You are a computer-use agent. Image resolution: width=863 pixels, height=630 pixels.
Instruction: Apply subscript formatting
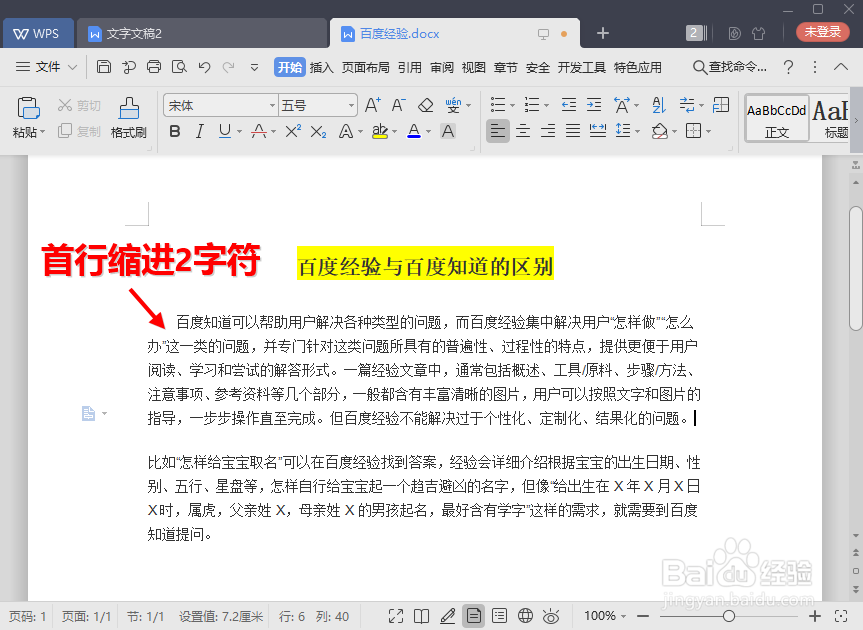318,131
